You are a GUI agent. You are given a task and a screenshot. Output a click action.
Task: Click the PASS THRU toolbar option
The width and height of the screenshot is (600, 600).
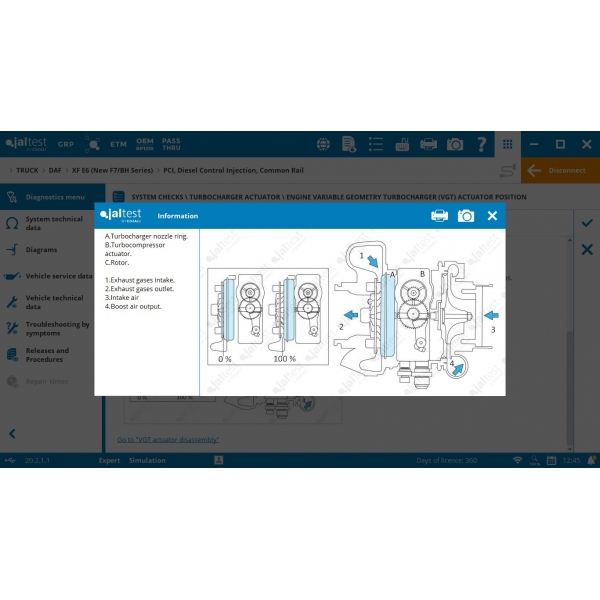(x=171, y=144)
